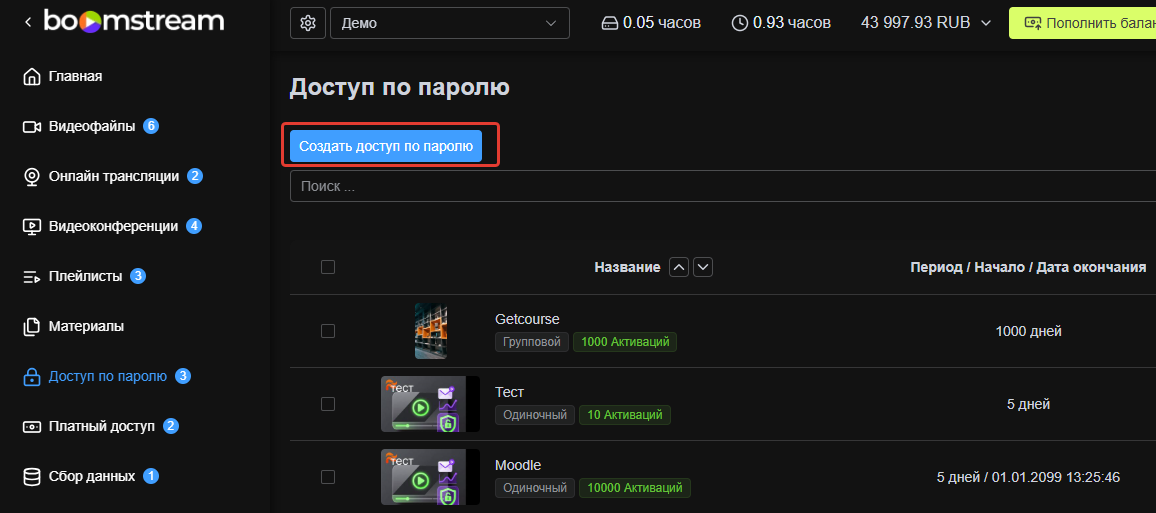Sort Название column descending with down arrow
This screenshot has width=1156, height=513.
click(x=703, y=267)
